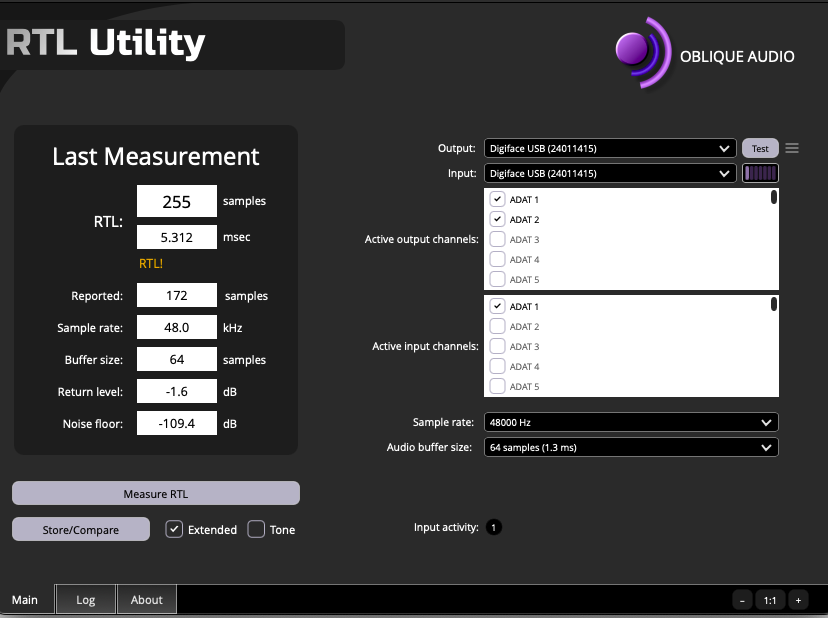Image resolution: width=828 pixels, height=618 pixels.
Task: Click the Input activity label
Action: [446, 527]
